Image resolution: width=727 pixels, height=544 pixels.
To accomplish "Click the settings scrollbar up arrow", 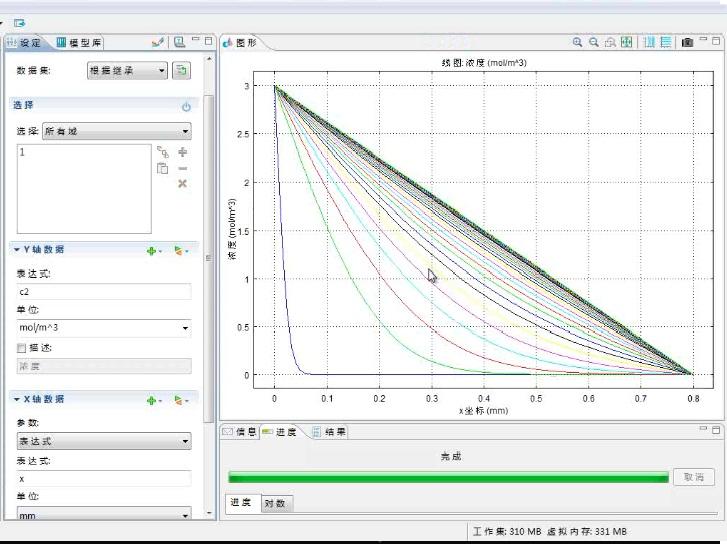I will pyautogui.click(x=209, y=59).
